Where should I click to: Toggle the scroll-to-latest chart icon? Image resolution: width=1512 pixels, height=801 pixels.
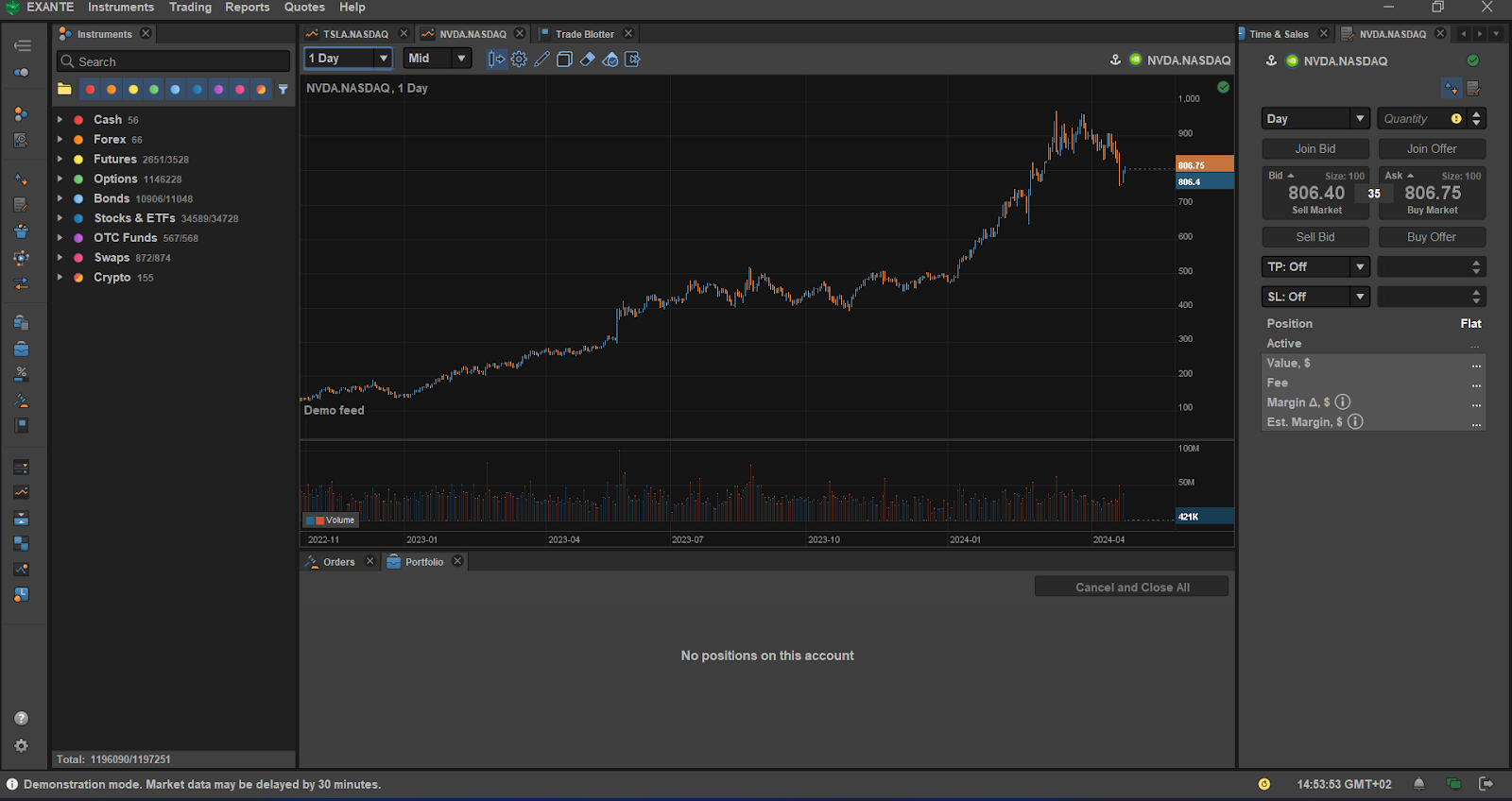click(x=496, y=59)
